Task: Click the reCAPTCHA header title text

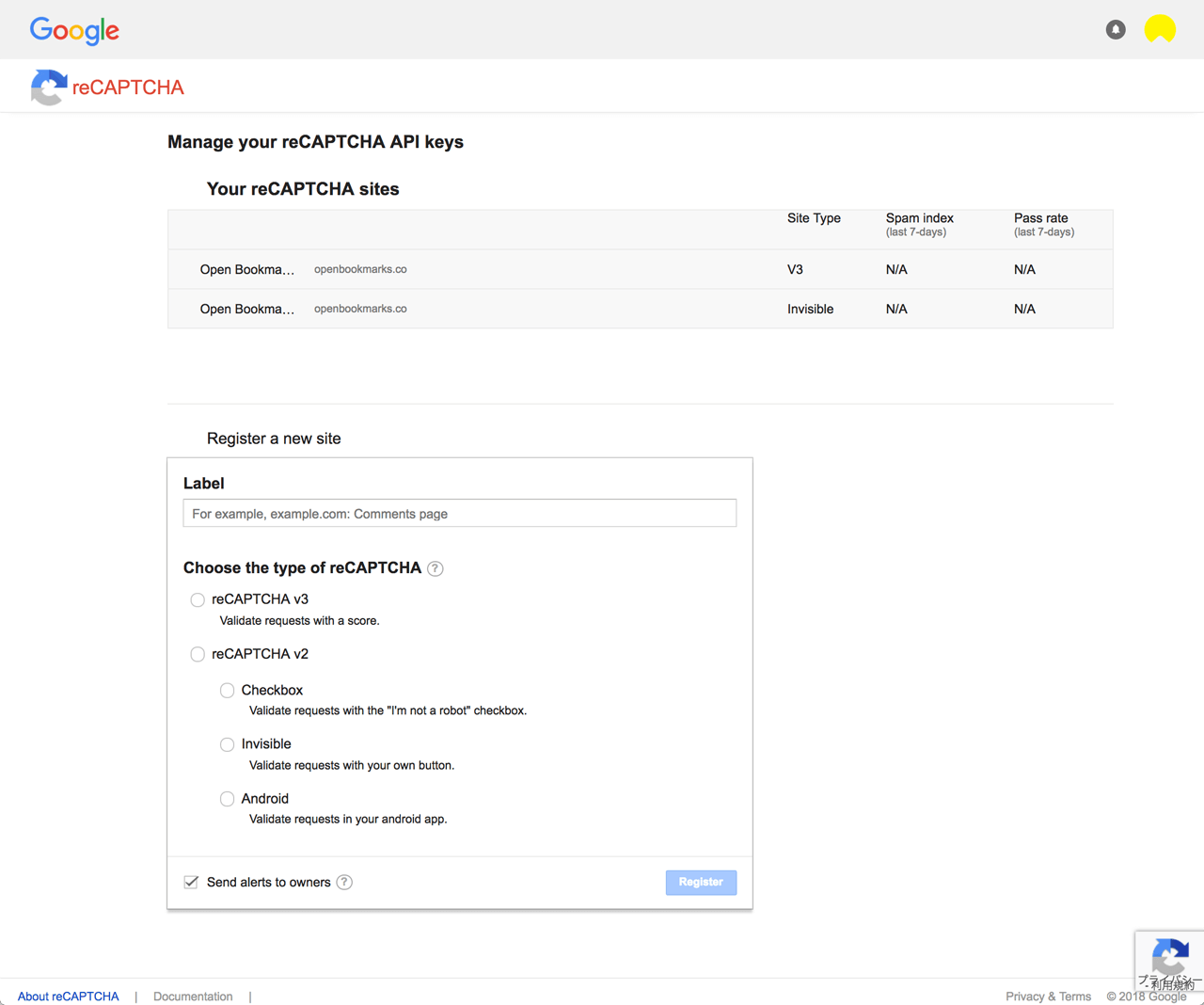Action: [128, 88]
